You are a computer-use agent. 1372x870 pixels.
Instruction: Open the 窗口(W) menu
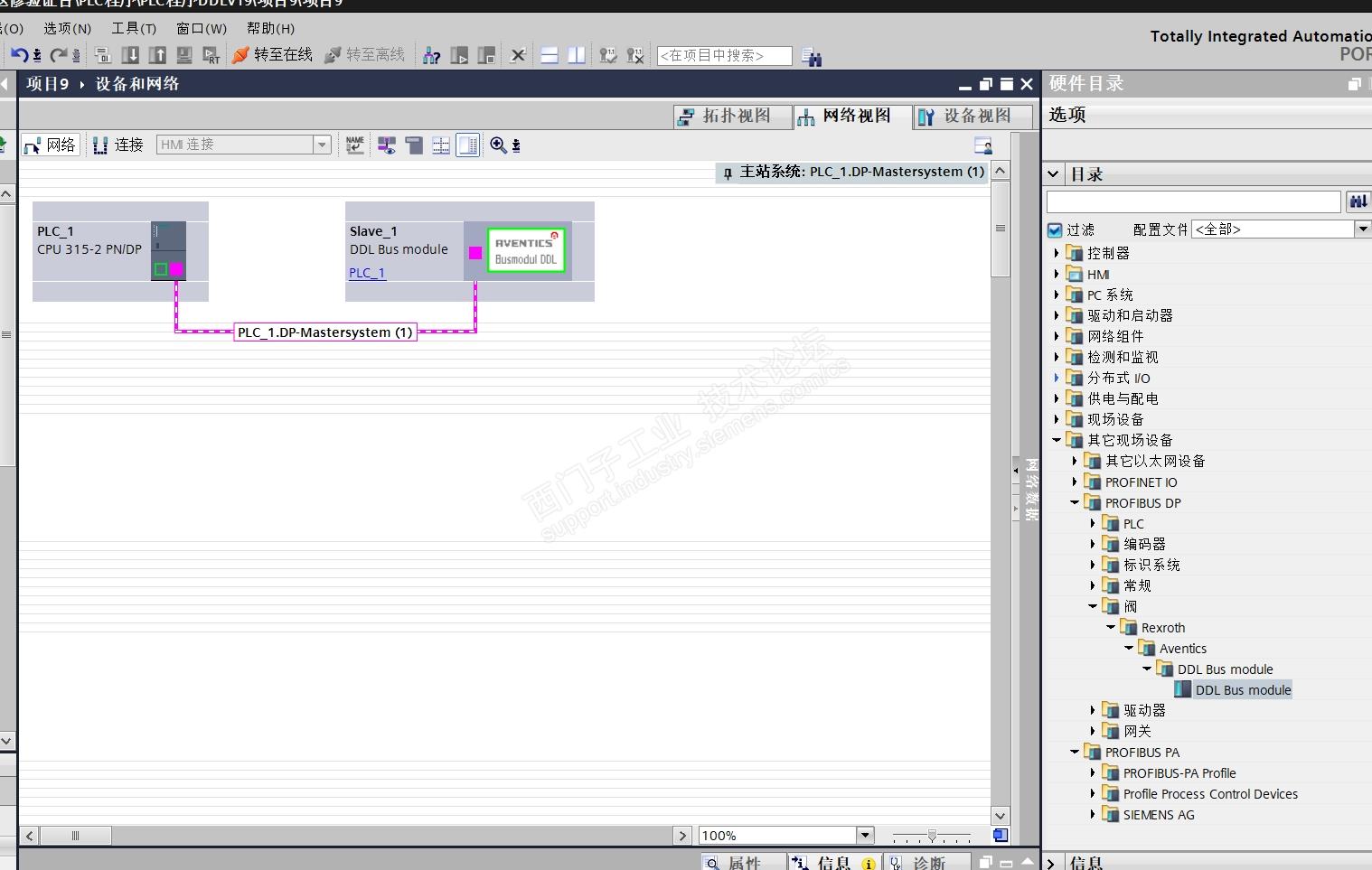point(202,29)
